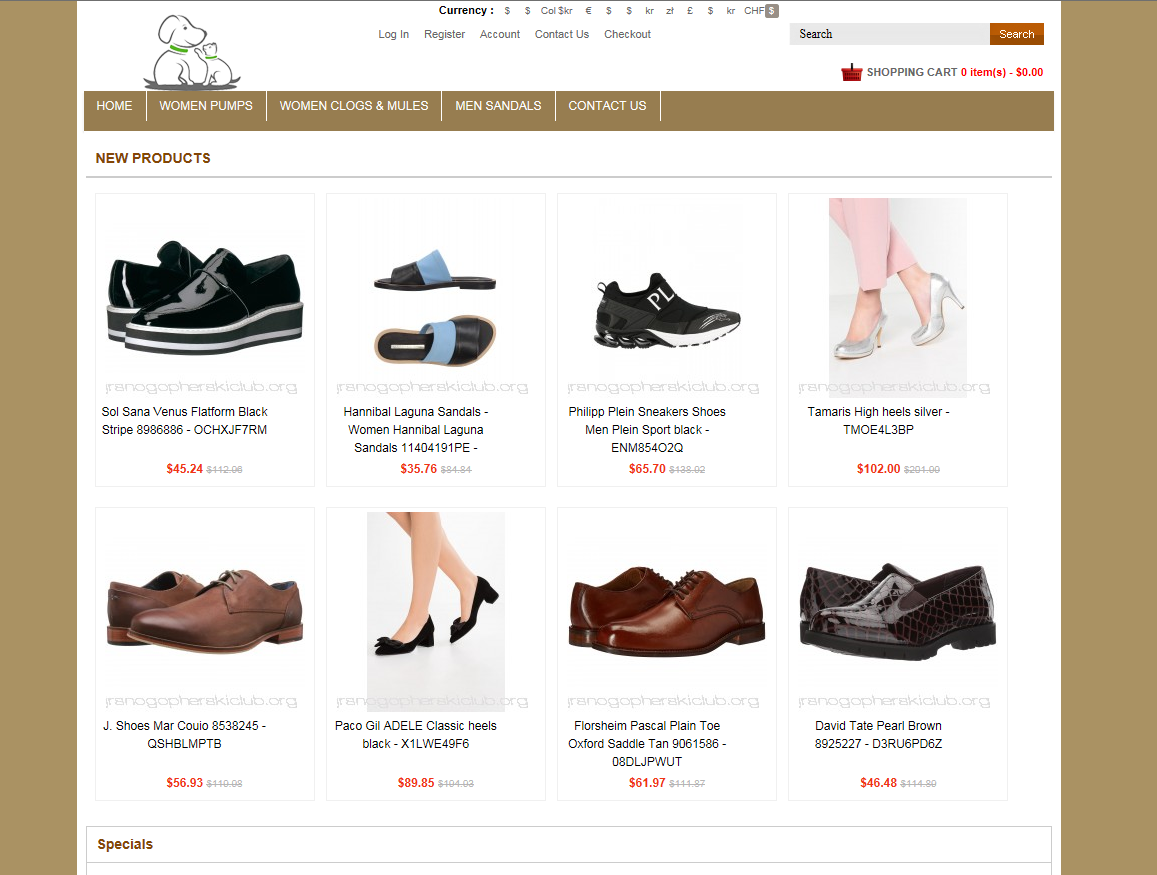Open the J. Shoes Mar Couio 8538245 title
This screenshot has height=875, width=1157.
(184, 735)
